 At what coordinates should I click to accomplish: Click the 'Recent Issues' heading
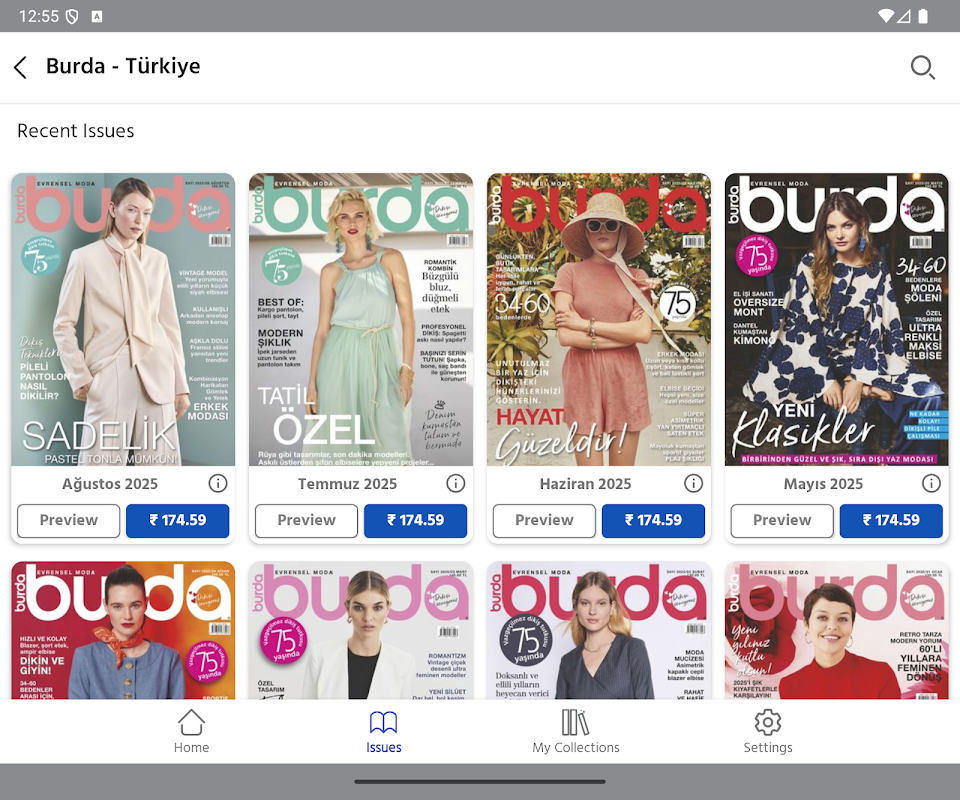point(76,131)
